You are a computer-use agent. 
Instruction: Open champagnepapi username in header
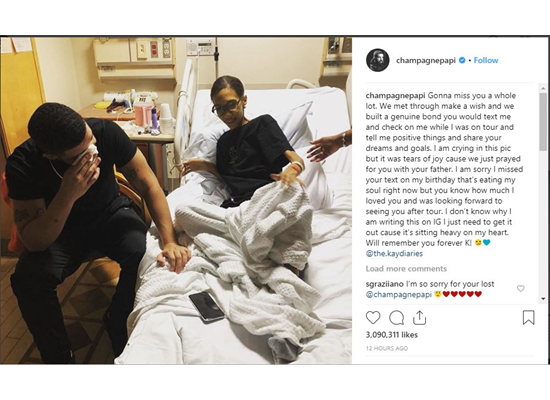click(426, 60)
